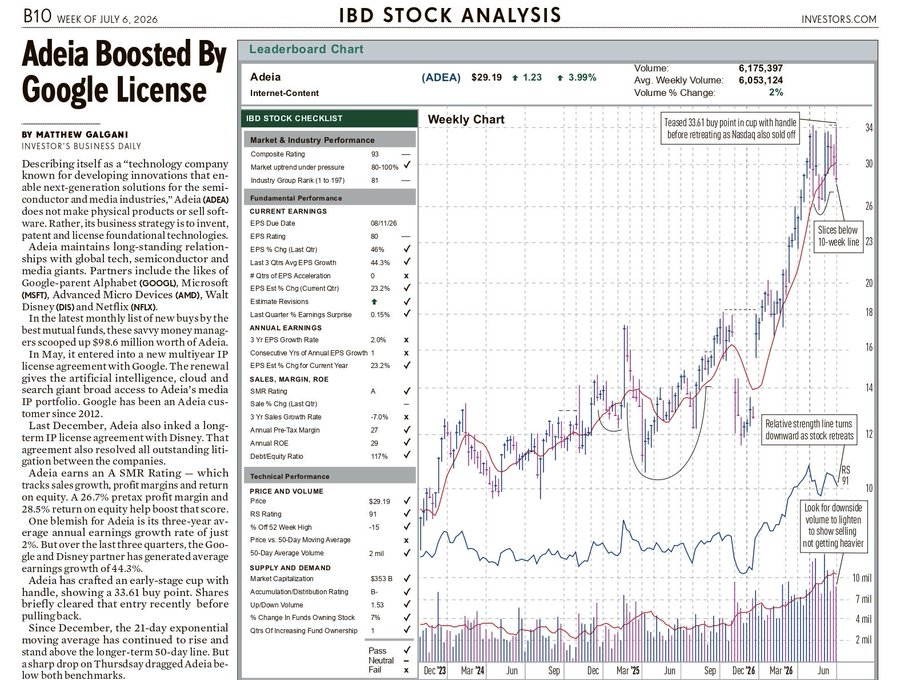Click the green up arrow before 1.23 price change
Viewport: 900px width, 680px height.
click(515, 77)
